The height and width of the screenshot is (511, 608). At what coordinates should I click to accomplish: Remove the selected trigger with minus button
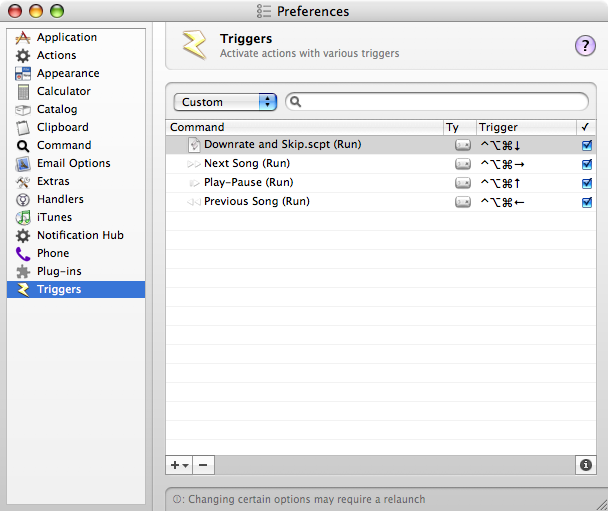pyautogui.click(x=202, y=465)
